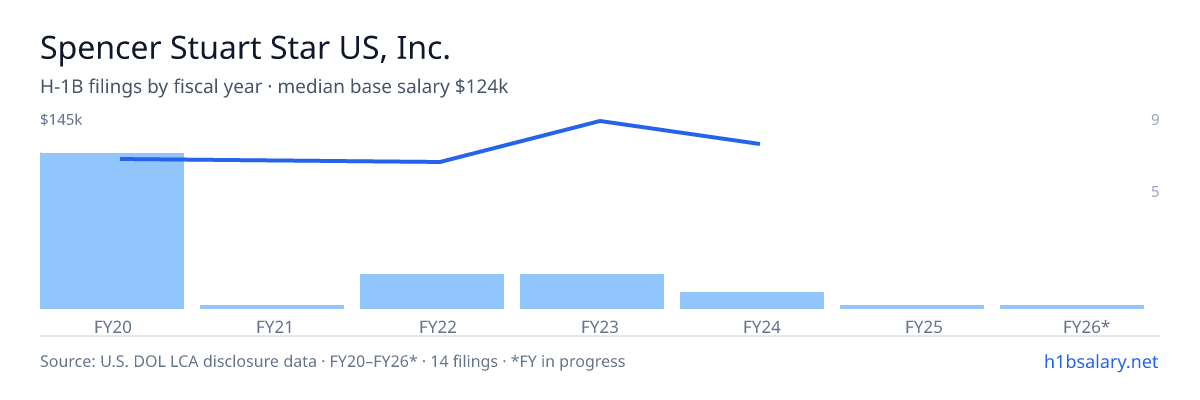Click the 9 filings axis label

(x=1155, y=120)
